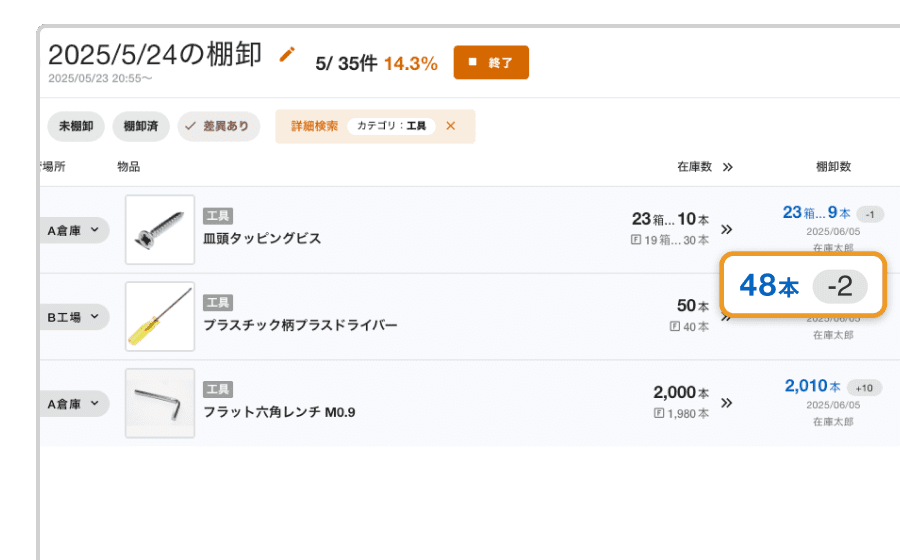Click the copy arrow for フラット六角レンチ row
900x560 pixels.
727,402
